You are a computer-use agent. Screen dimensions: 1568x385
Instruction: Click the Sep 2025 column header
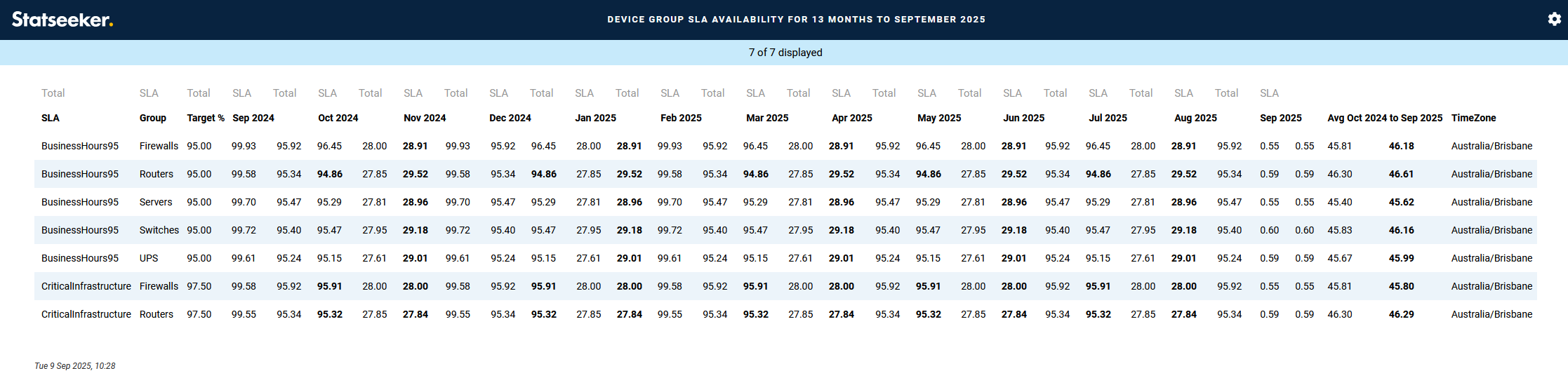pyautogui.click(x=1280, y=118)
